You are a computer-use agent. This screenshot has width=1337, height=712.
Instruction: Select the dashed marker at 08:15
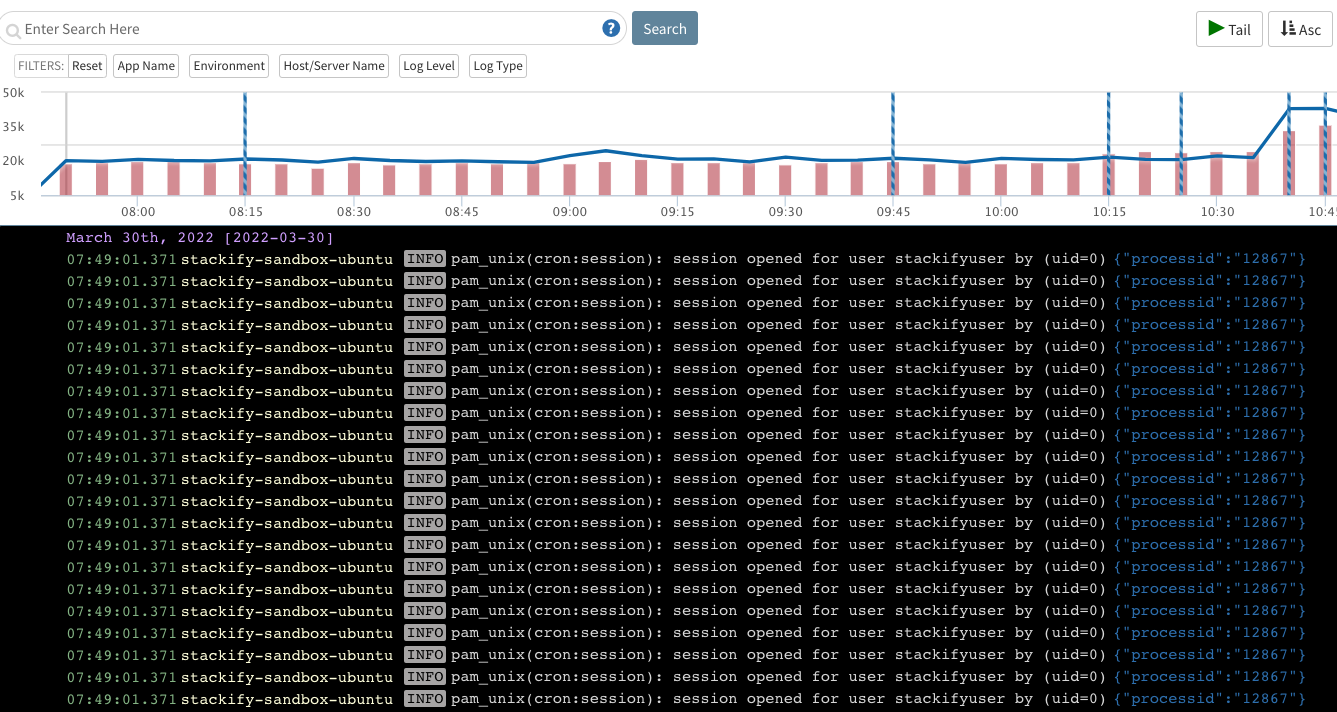(245, 144)
